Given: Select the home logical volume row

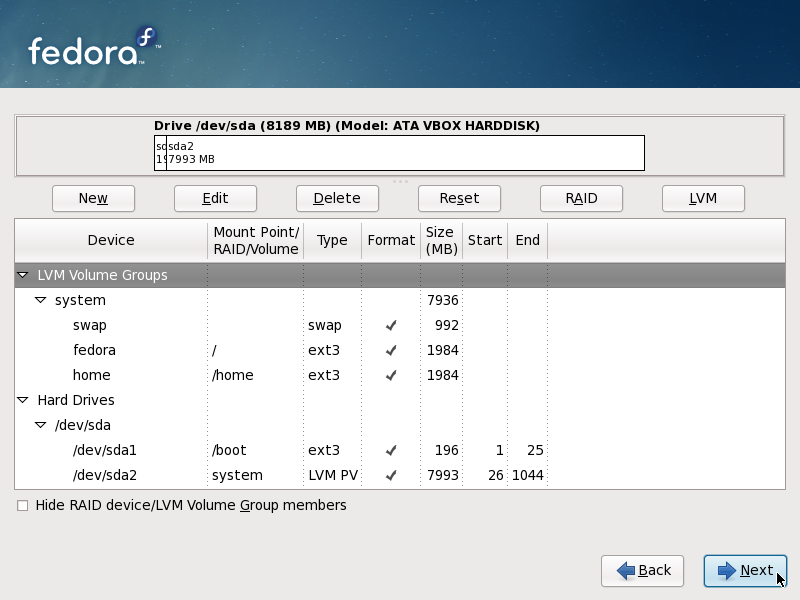Looking at the screenshot, I should click(399, 375).
